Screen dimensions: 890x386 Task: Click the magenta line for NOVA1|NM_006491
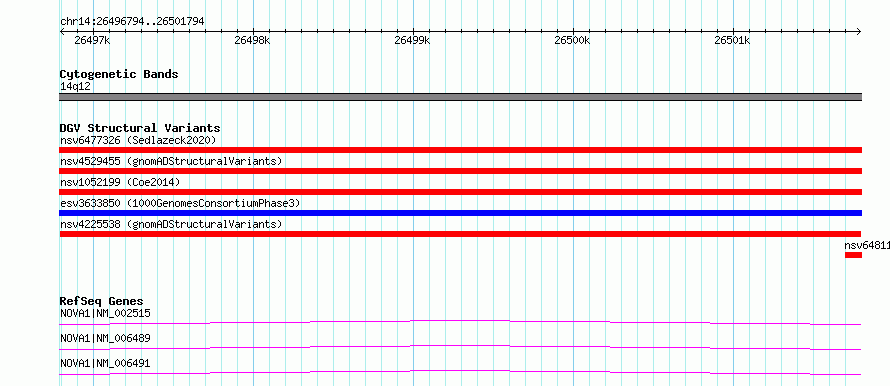pos(460,372)
